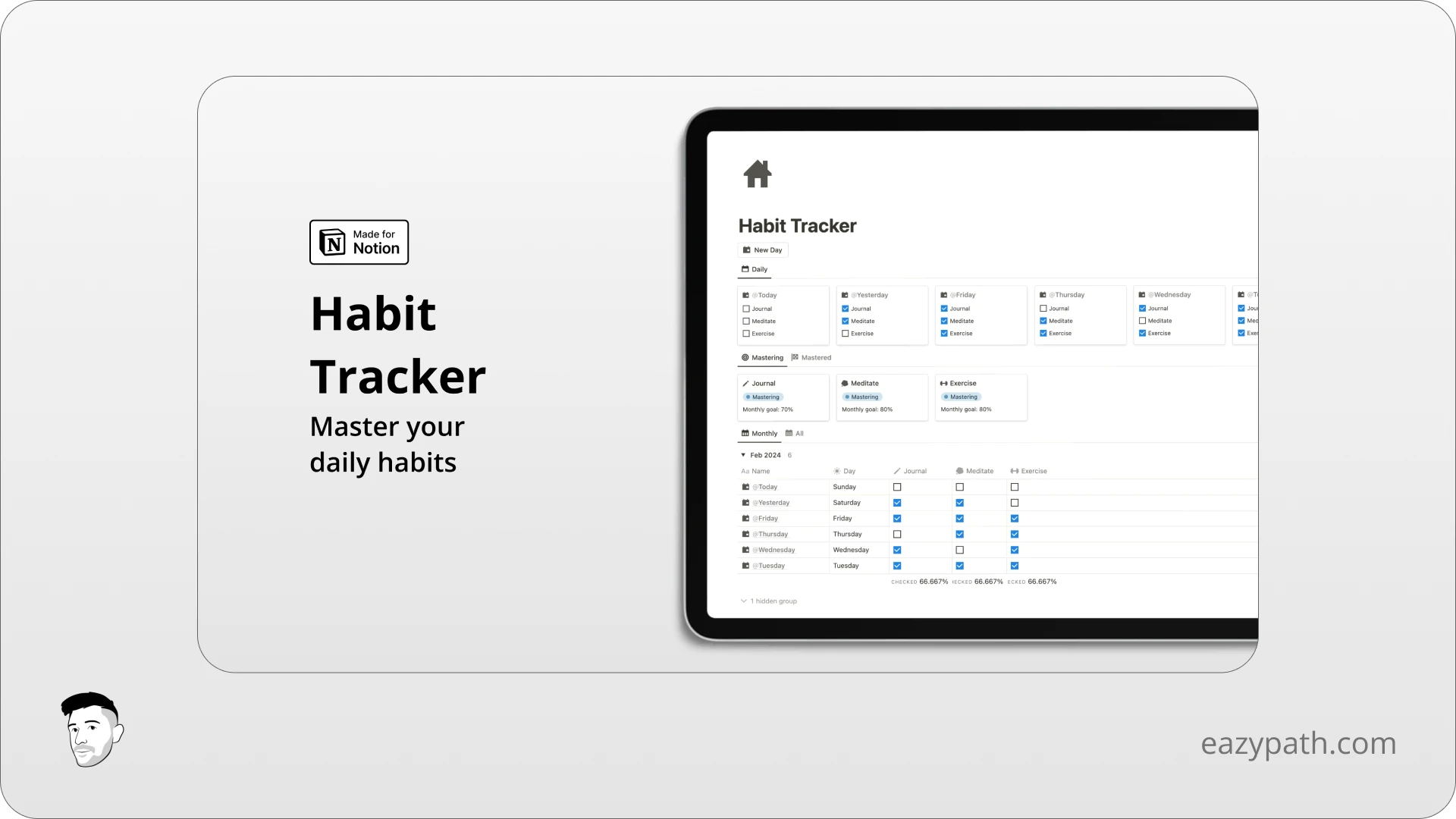The width and height of the screenshot is (1456, 819).
Task: Click the home icon at top left
Action: 758,173
